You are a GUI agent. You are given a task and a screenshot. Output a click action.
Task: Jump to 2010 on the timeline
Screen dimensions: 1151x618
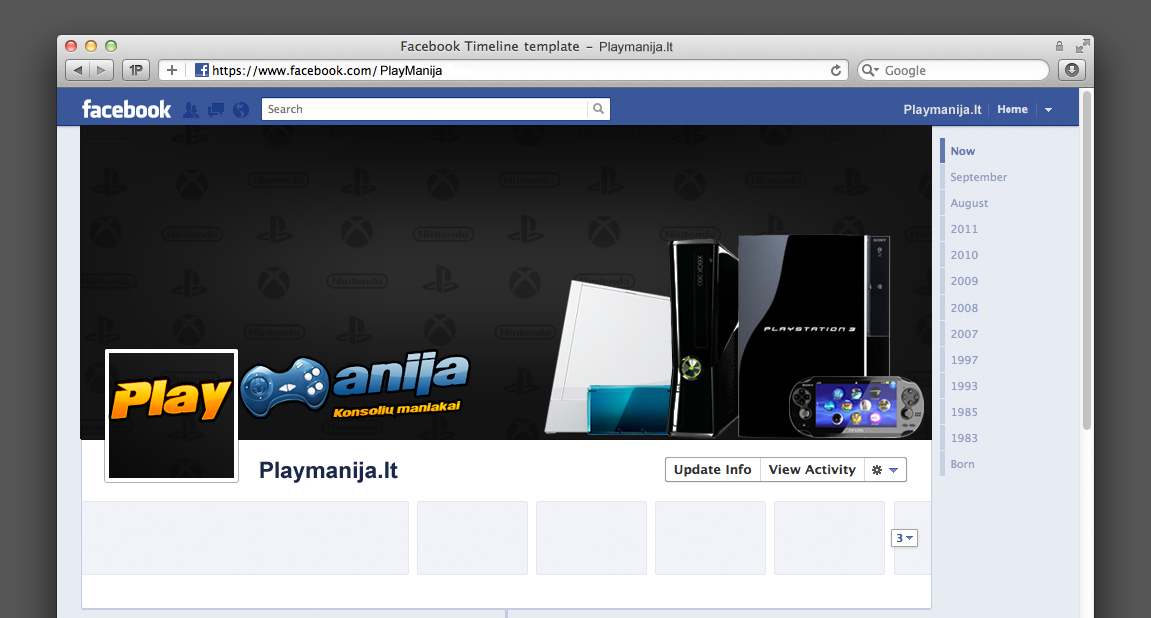tap(964, 255)
